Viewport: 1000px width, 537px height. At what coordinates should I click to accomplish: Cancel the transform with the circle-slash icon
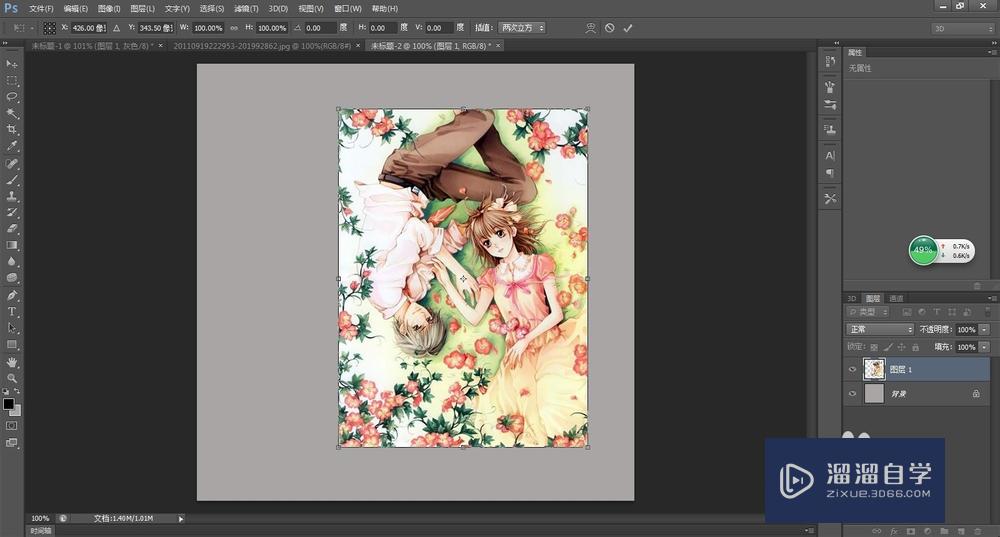(x=609, y=28)
